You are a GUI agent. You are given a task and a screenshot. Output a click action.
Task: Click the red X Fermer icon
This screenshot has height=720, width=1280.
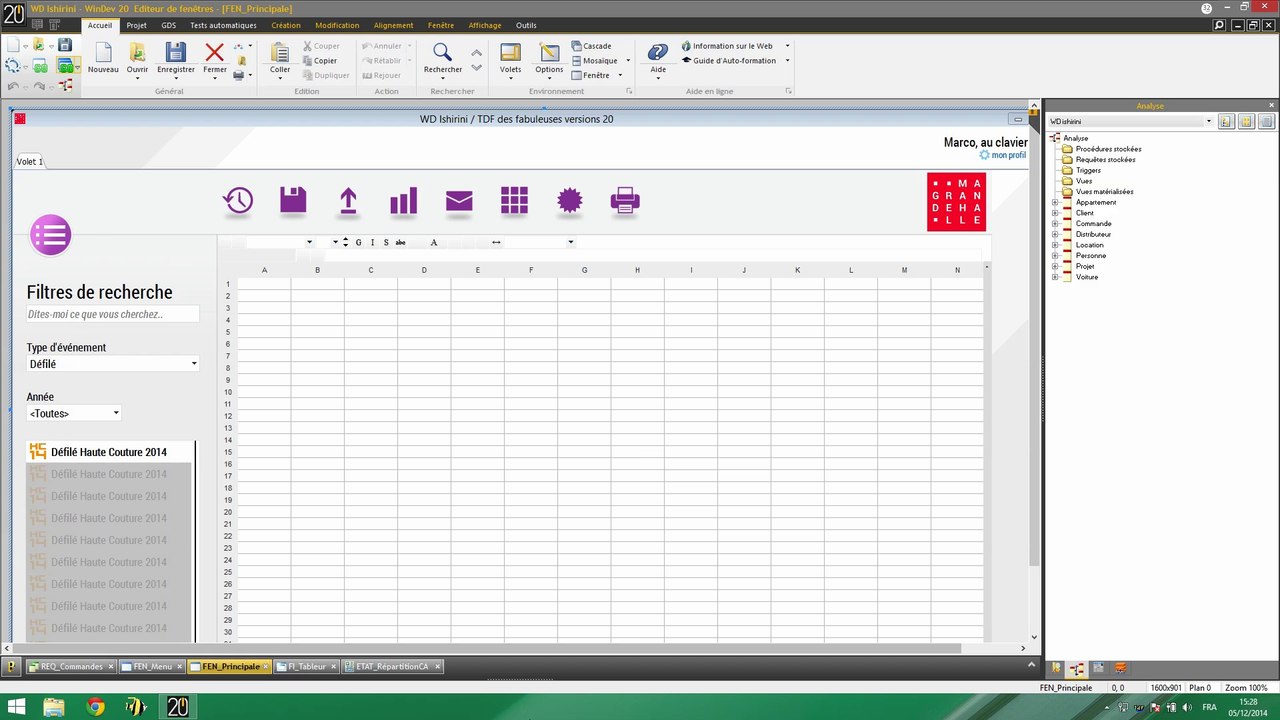(x=214, y=53)
